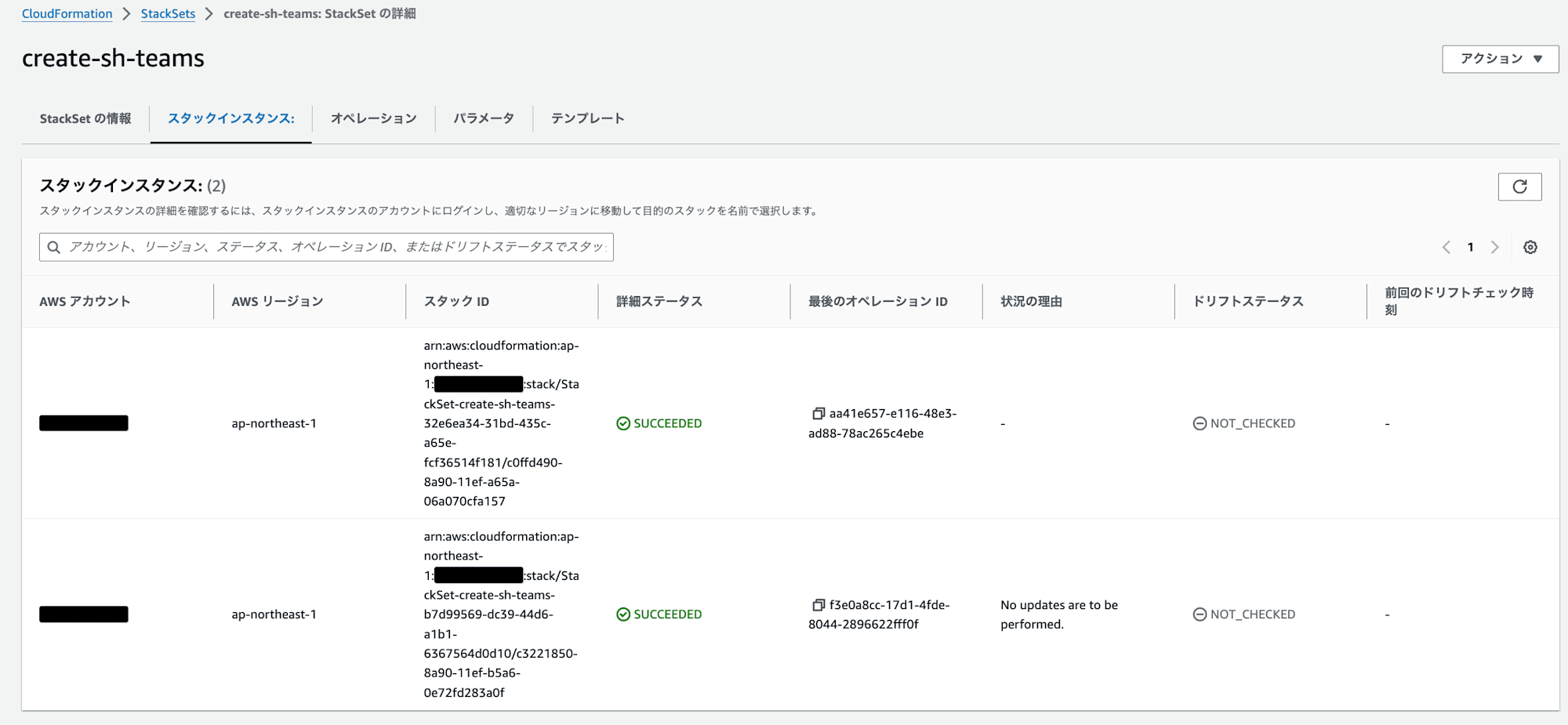1568x725 pixels.
Task: Open the パラメータ tab
Action: 484,118
